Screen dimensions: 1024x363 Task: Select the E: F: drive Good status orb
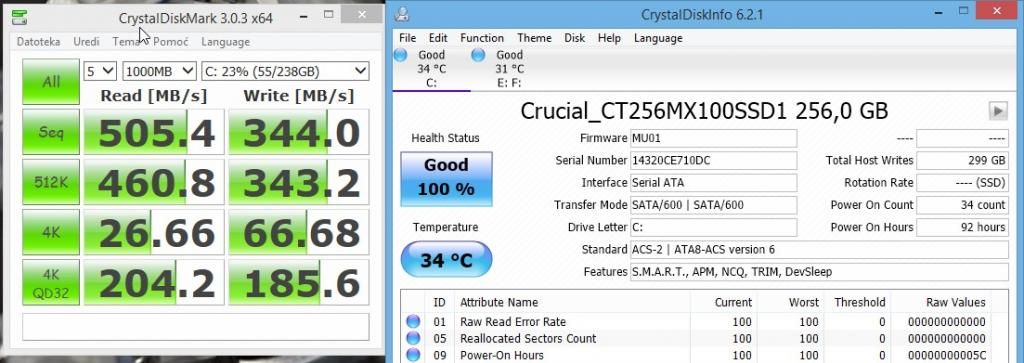tap(478, 55)
